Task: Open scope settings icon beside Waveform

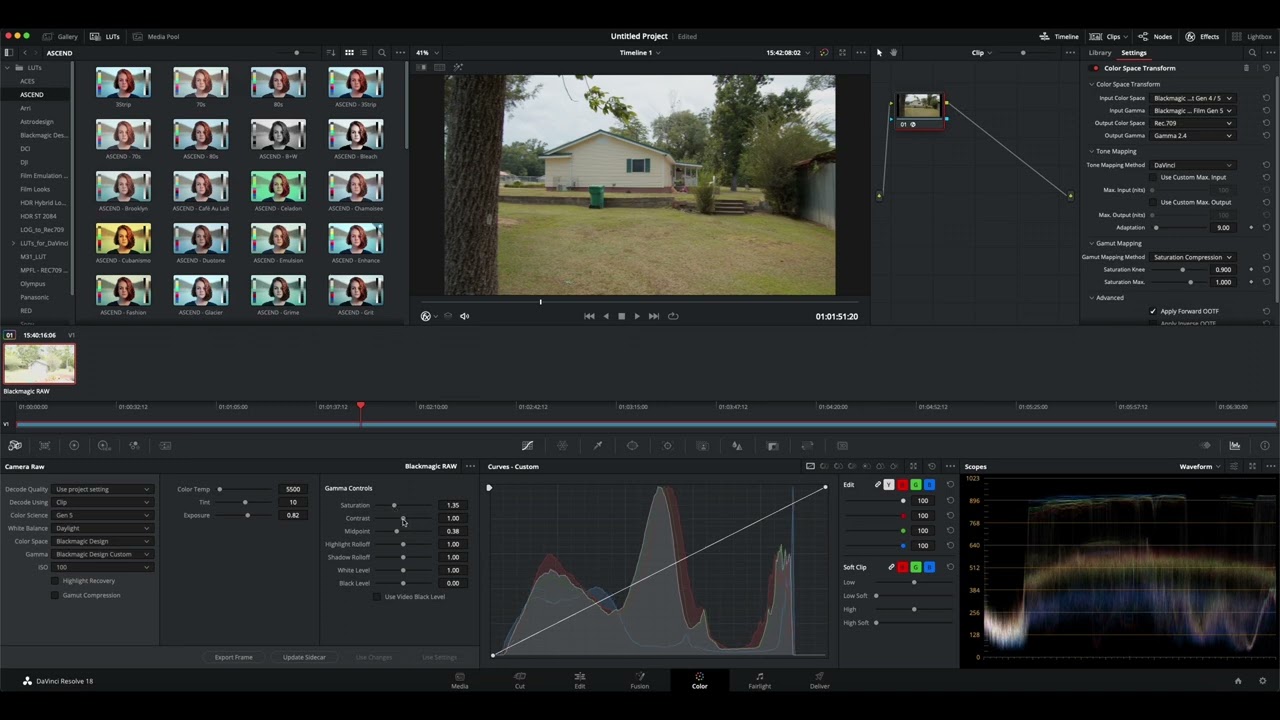Action: 1234,467
